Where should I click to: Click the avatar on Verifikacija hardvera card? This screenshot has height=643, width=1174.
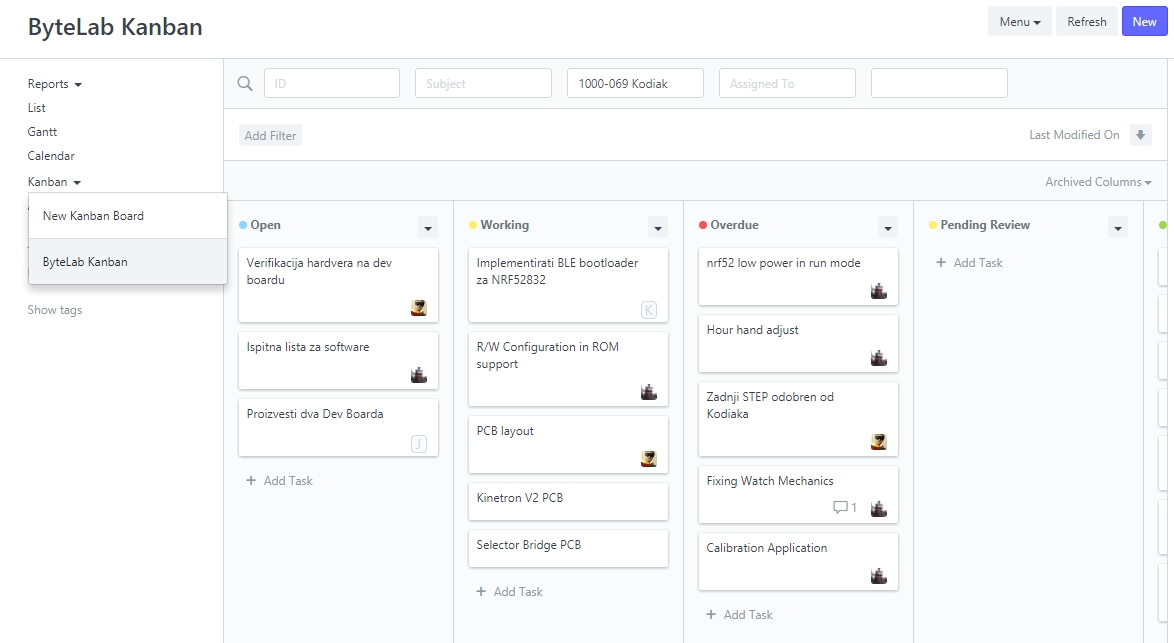point(419,308)
